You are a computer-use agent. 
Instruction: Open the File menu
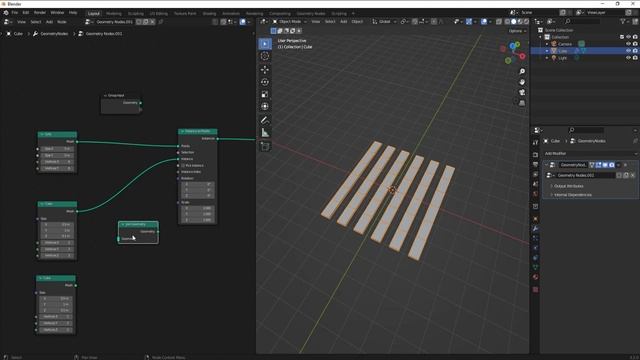15,13
